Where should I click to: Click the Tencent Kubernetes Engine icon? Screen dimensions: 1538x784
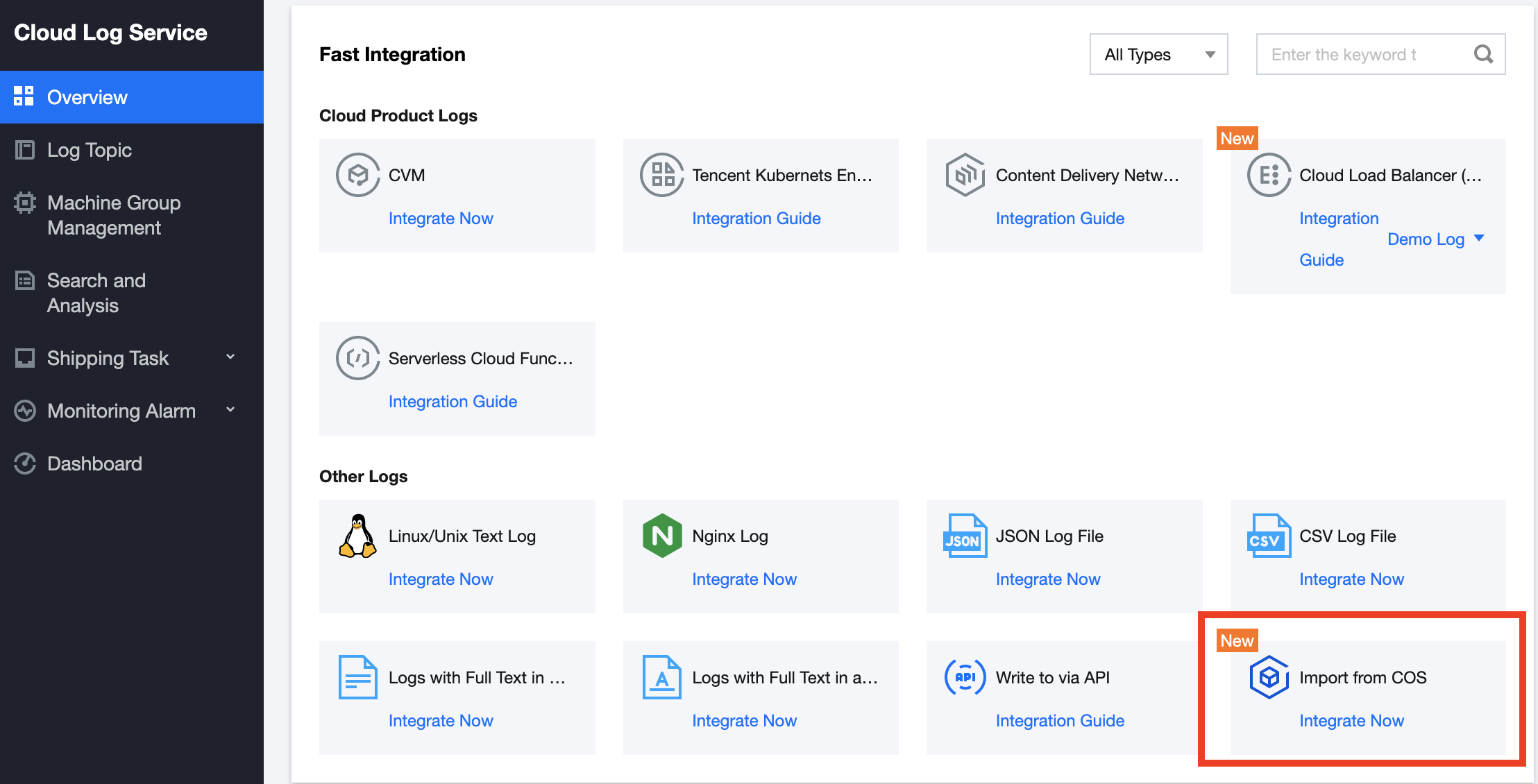pos(661,175)
